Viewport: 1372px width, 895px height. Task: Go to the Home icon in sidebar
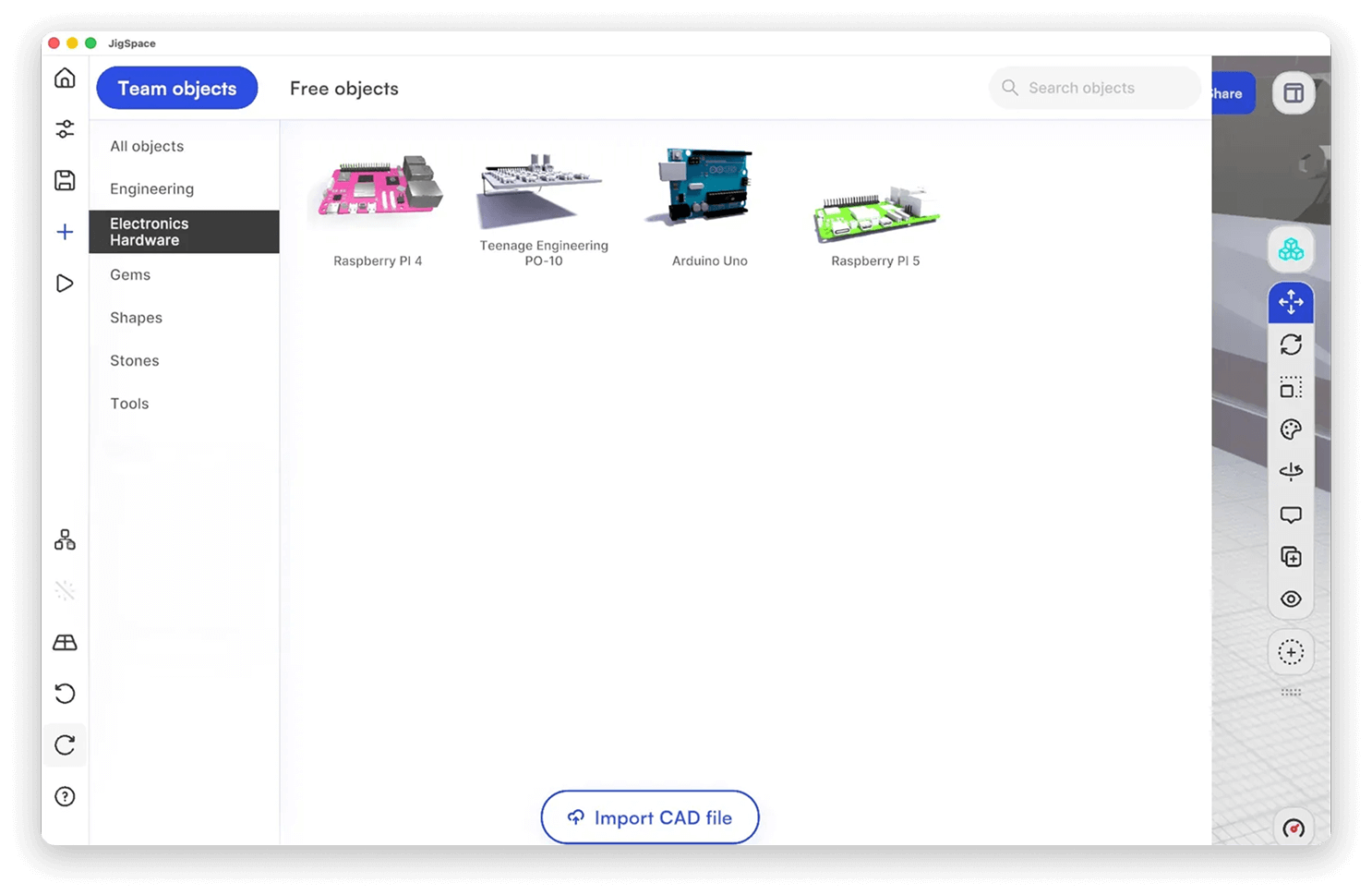point(65,78)
